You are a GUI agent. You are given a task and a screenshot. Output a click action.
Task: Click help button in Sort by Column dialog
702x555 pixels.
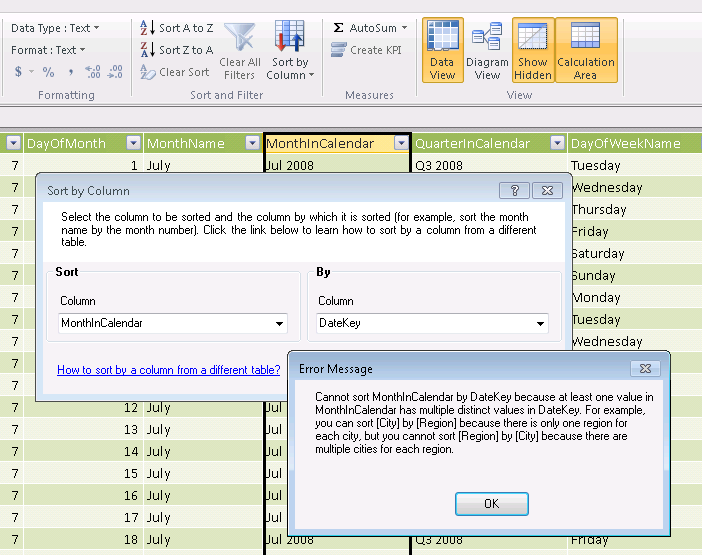pyautogui.click(x=514, y=191)
